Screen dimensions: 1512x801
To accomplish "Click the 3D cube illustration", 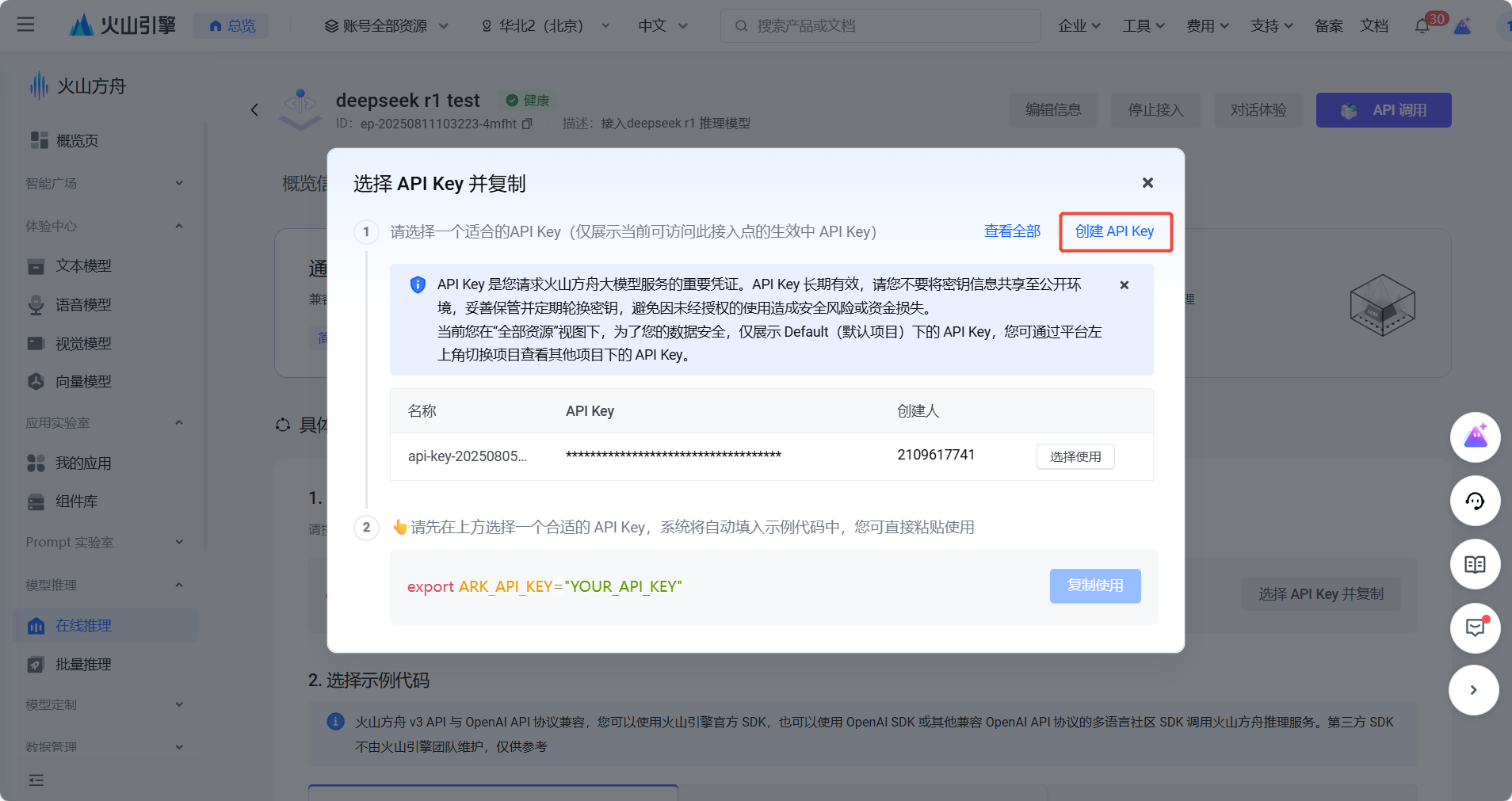I will click(1382, 305).
